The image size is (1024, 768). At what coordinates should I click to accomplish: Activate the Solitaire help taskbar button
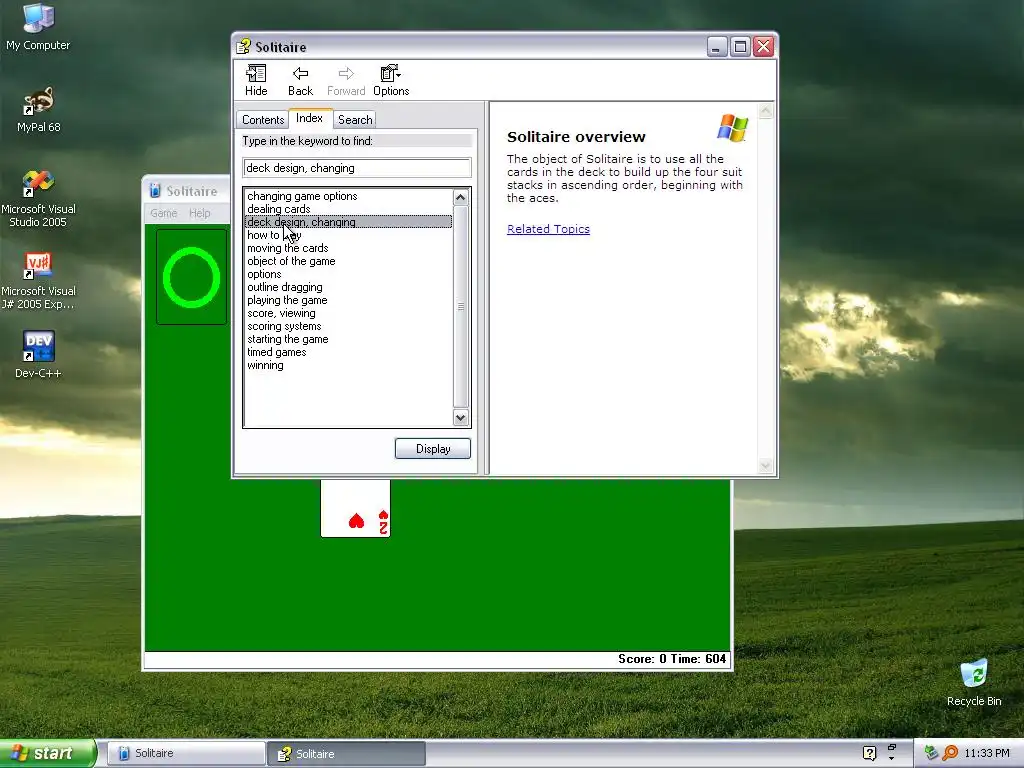coord(347,754)
